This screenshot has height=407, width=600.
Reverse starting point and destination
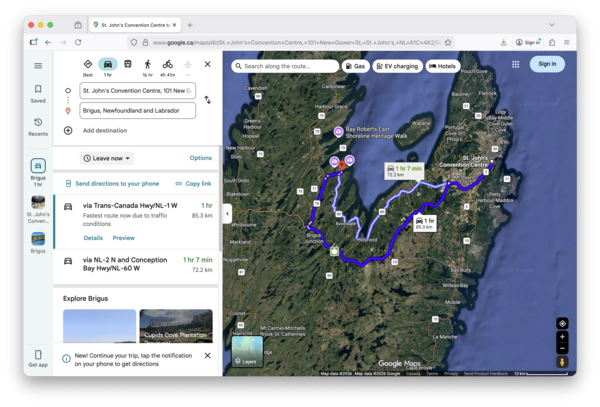coord(207,100)
